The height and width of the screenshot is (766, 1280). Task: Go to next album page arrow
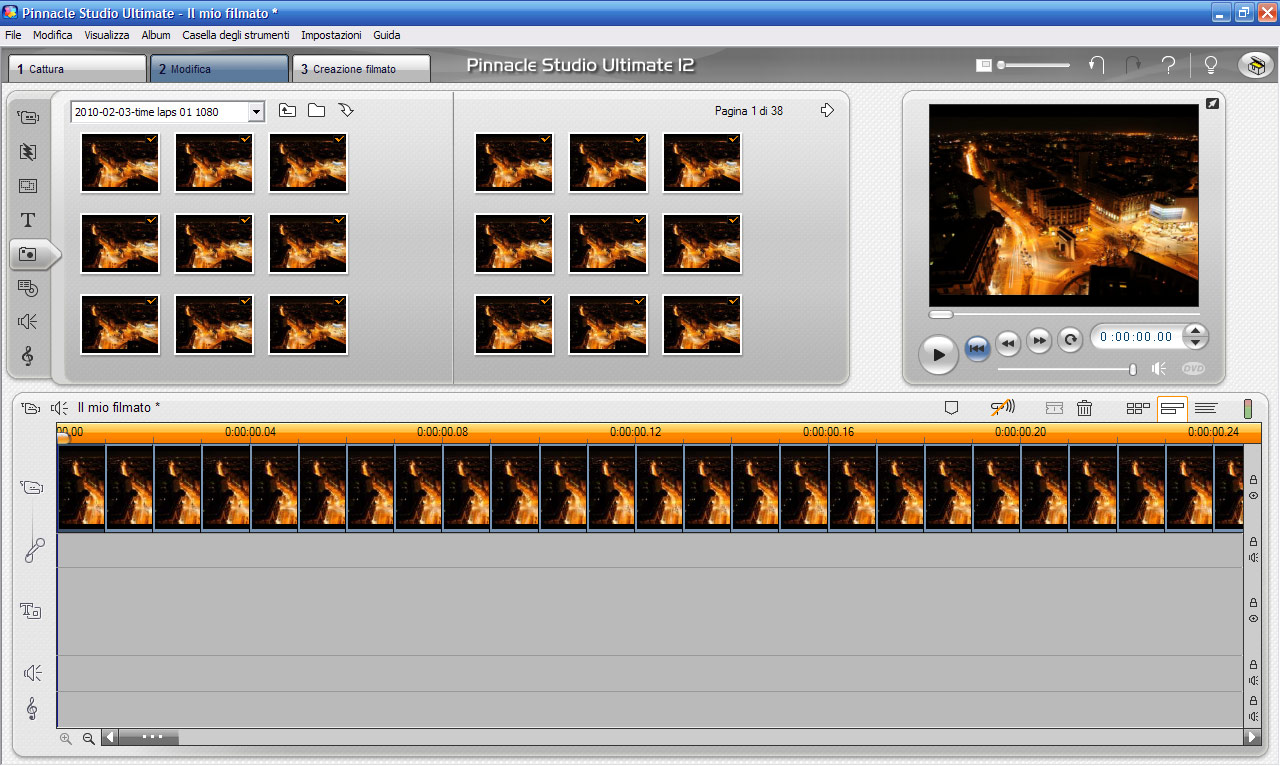click(827, 111)
